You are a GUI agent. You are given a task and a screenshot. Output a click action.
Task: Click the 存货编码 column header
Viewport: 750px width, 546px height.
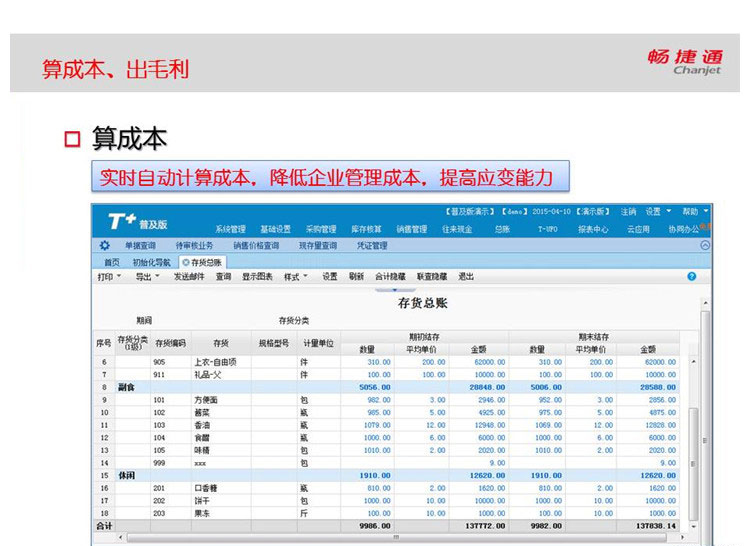click(170, 343)
